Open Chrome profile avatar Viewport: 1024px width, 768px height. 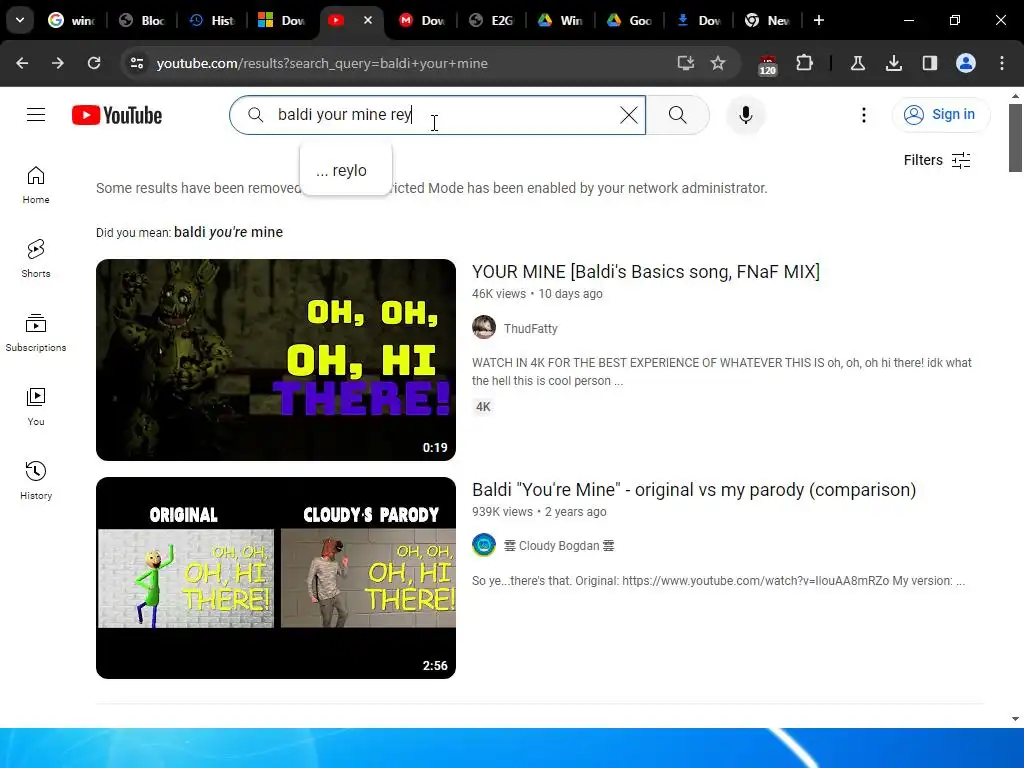[966, 63]
